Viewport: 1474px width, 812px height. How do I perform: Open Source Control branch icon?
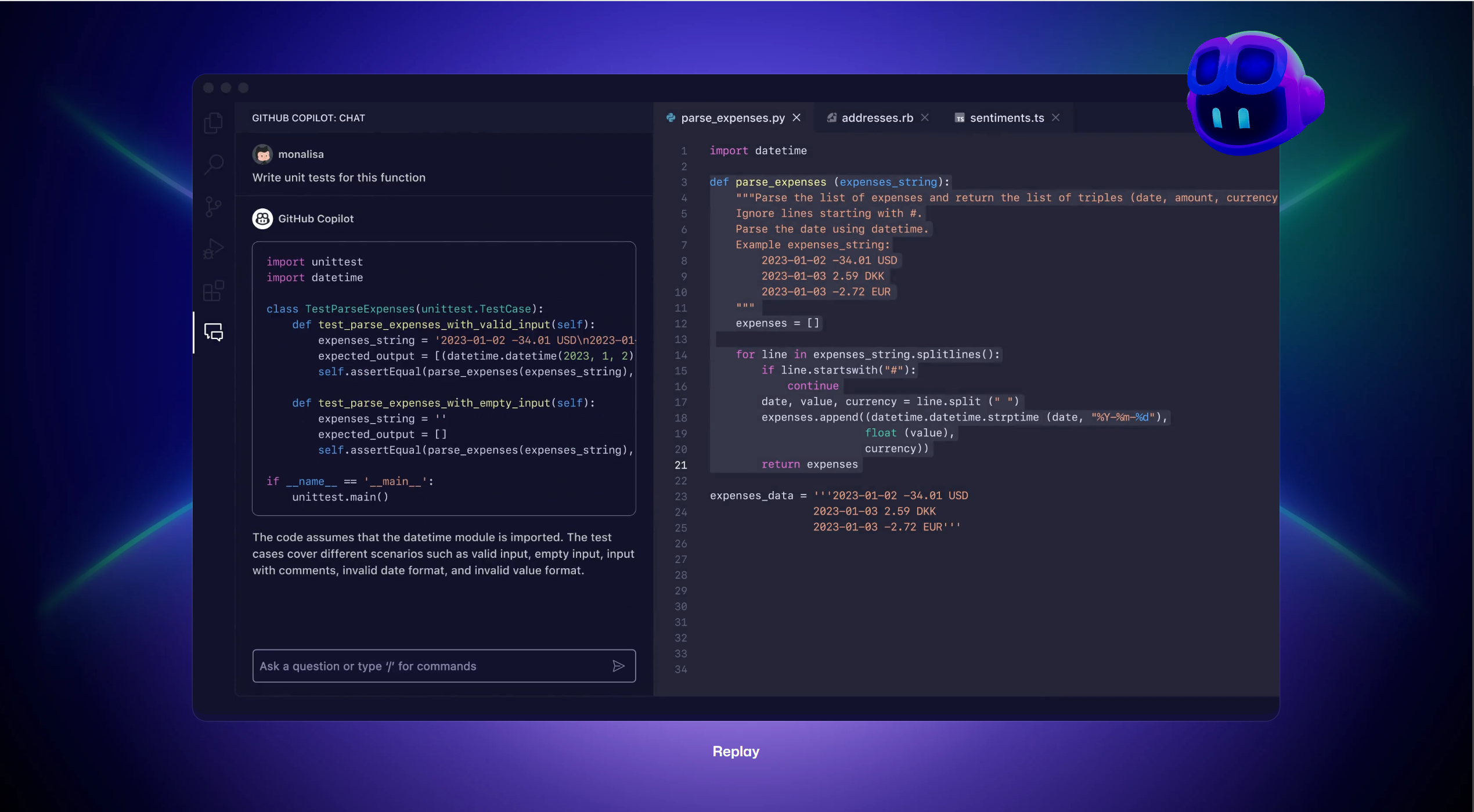tap(214, 207)
